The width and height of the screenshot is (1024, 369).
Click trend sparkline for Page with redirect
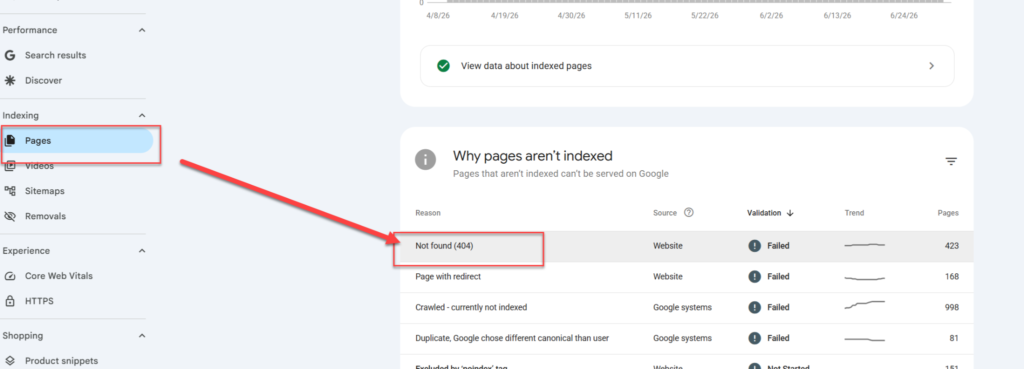[865, 278]
